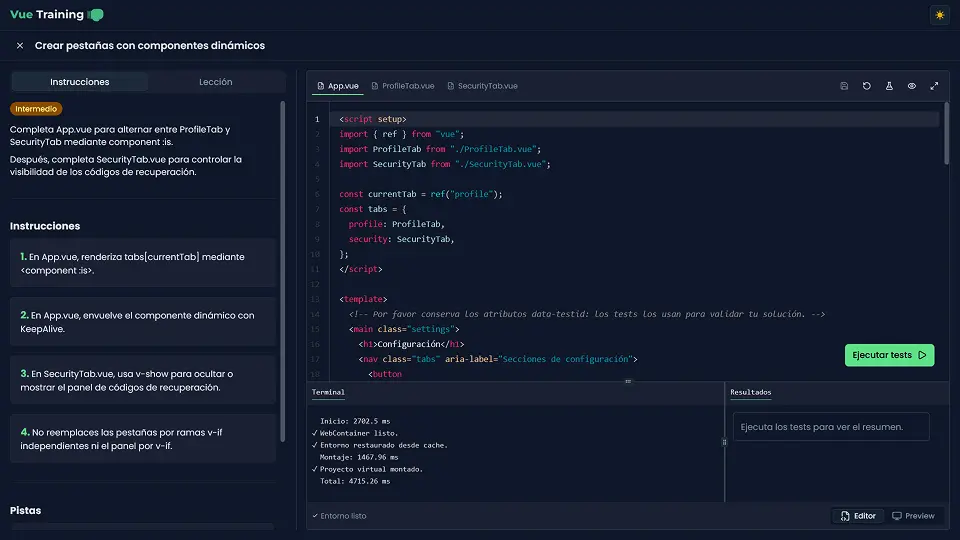
Task: Click the 'profile: ProfileTab,' code line
Action: 397,224
